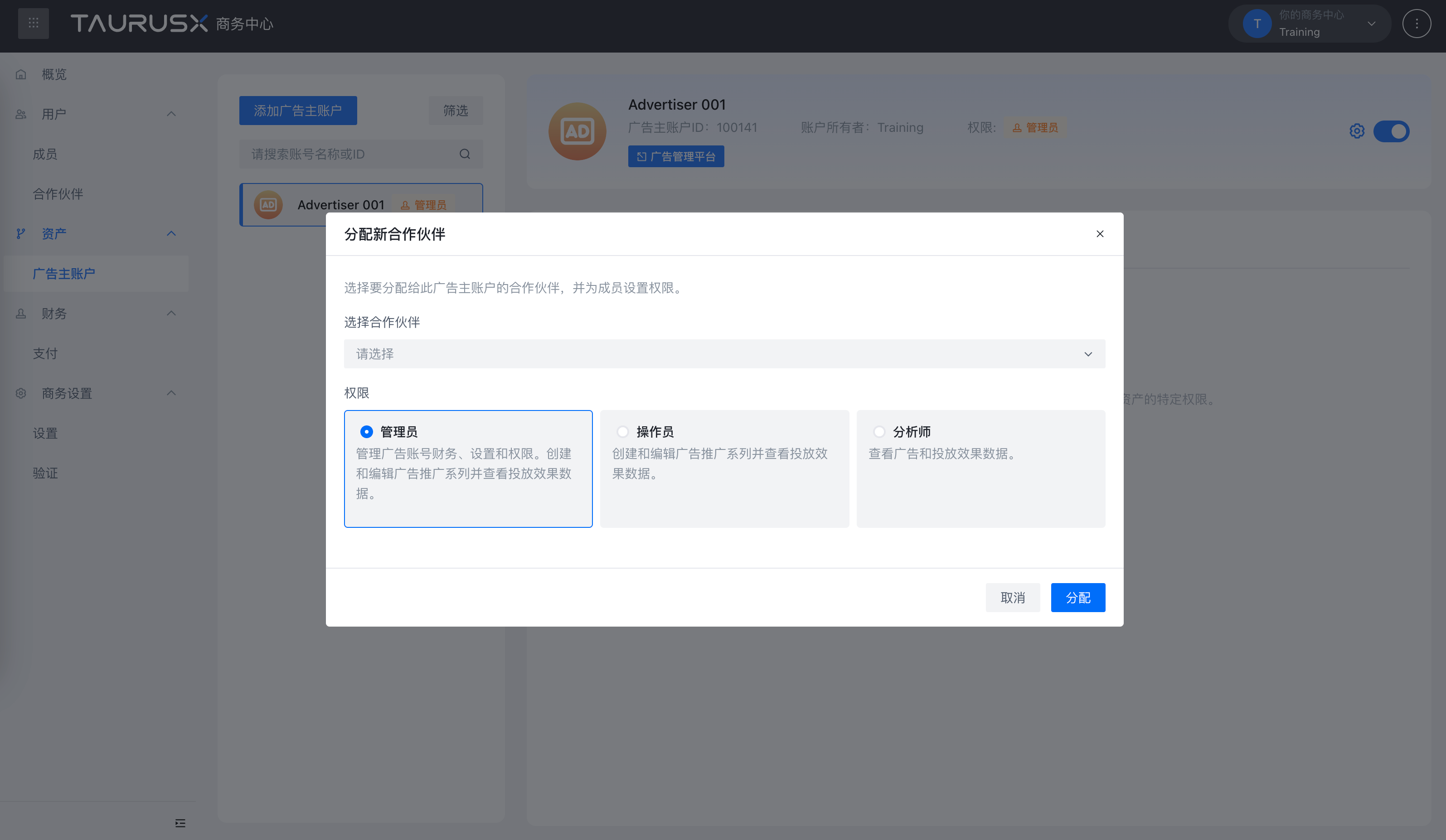The width and height of the screenshot is (1446, 840).
Task: Click the 筛选 filter button
Action: click(x=455, y=110)
